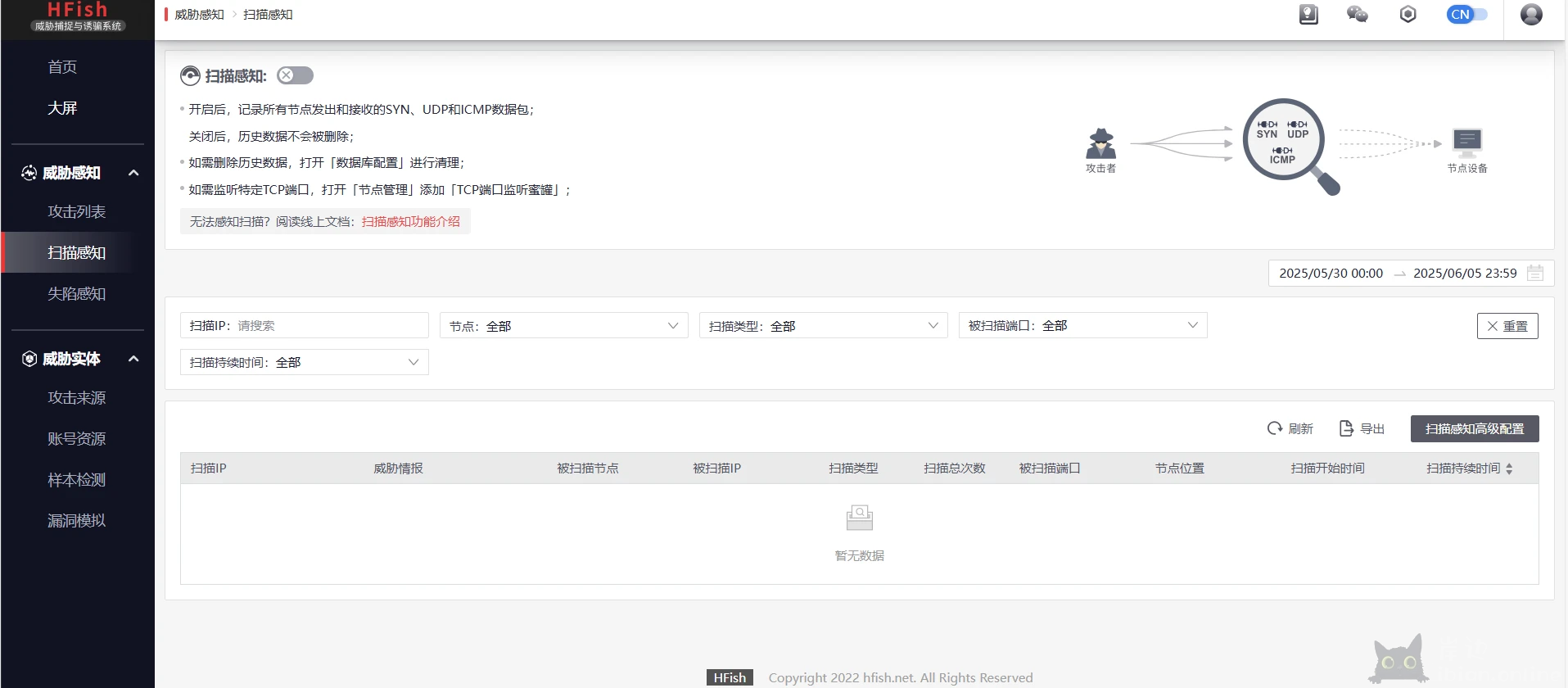1568x688 pixels.
Task: Click the 扫描IP search input field
Action: pyautogui.click(x=328, y=326)
